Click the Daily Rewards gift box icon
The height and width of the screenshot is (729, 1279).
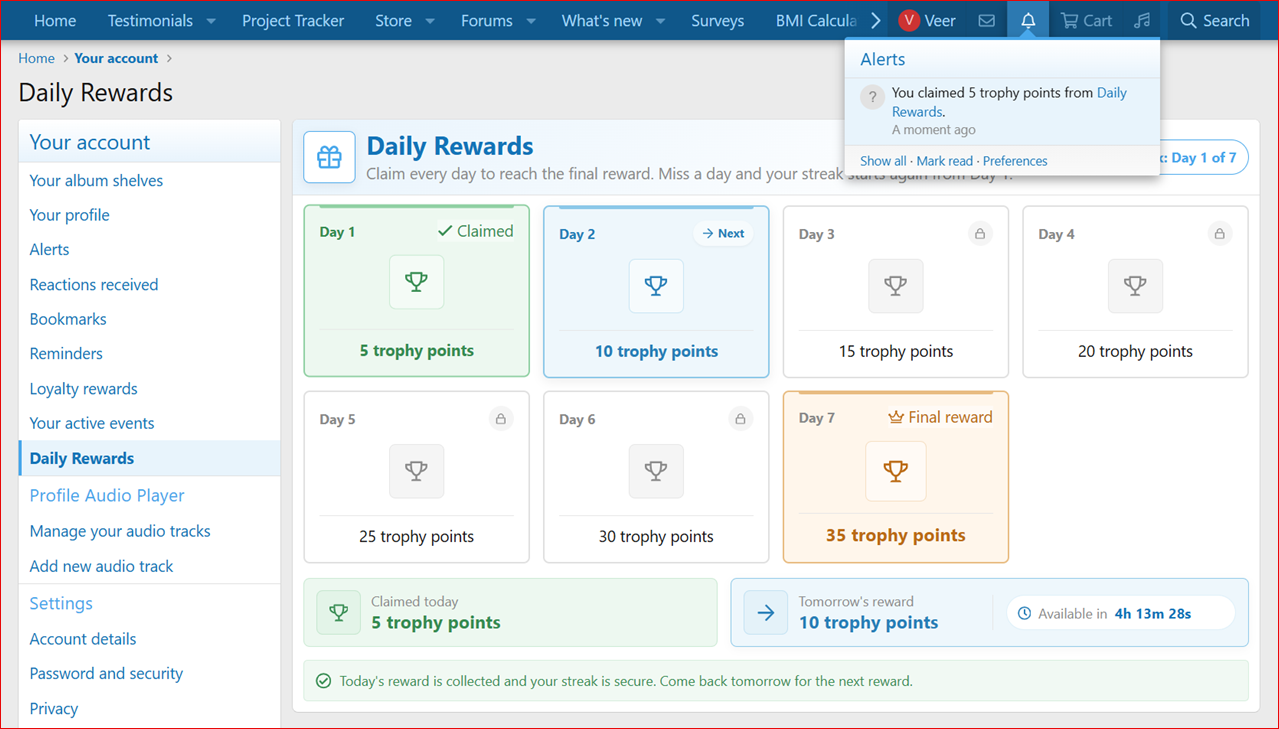pyautogui.click(x=329, y=157)
